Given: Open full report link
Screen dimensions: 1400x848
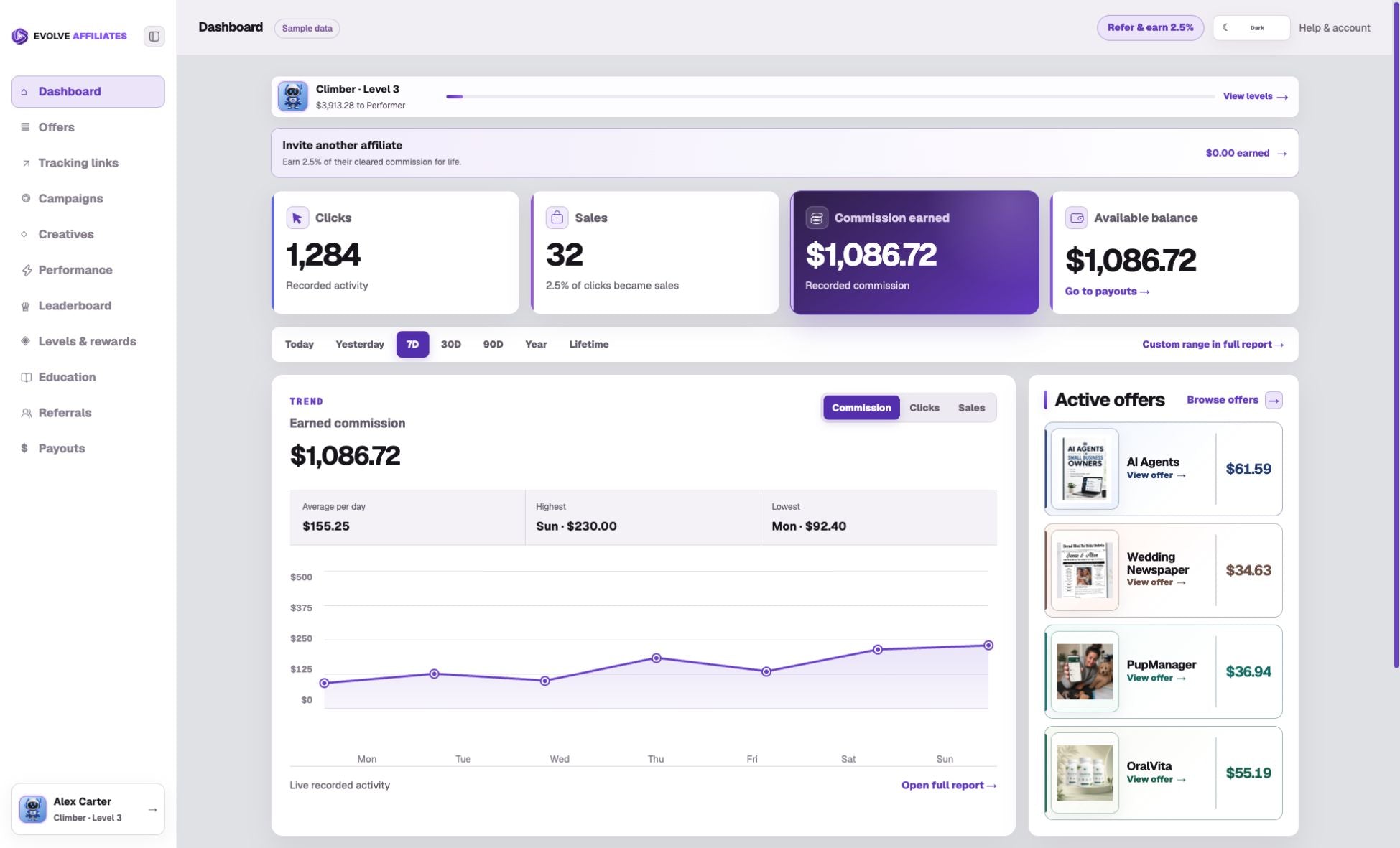Looking at the screenshot, I should pyautogui.click(x=949, y=786).
